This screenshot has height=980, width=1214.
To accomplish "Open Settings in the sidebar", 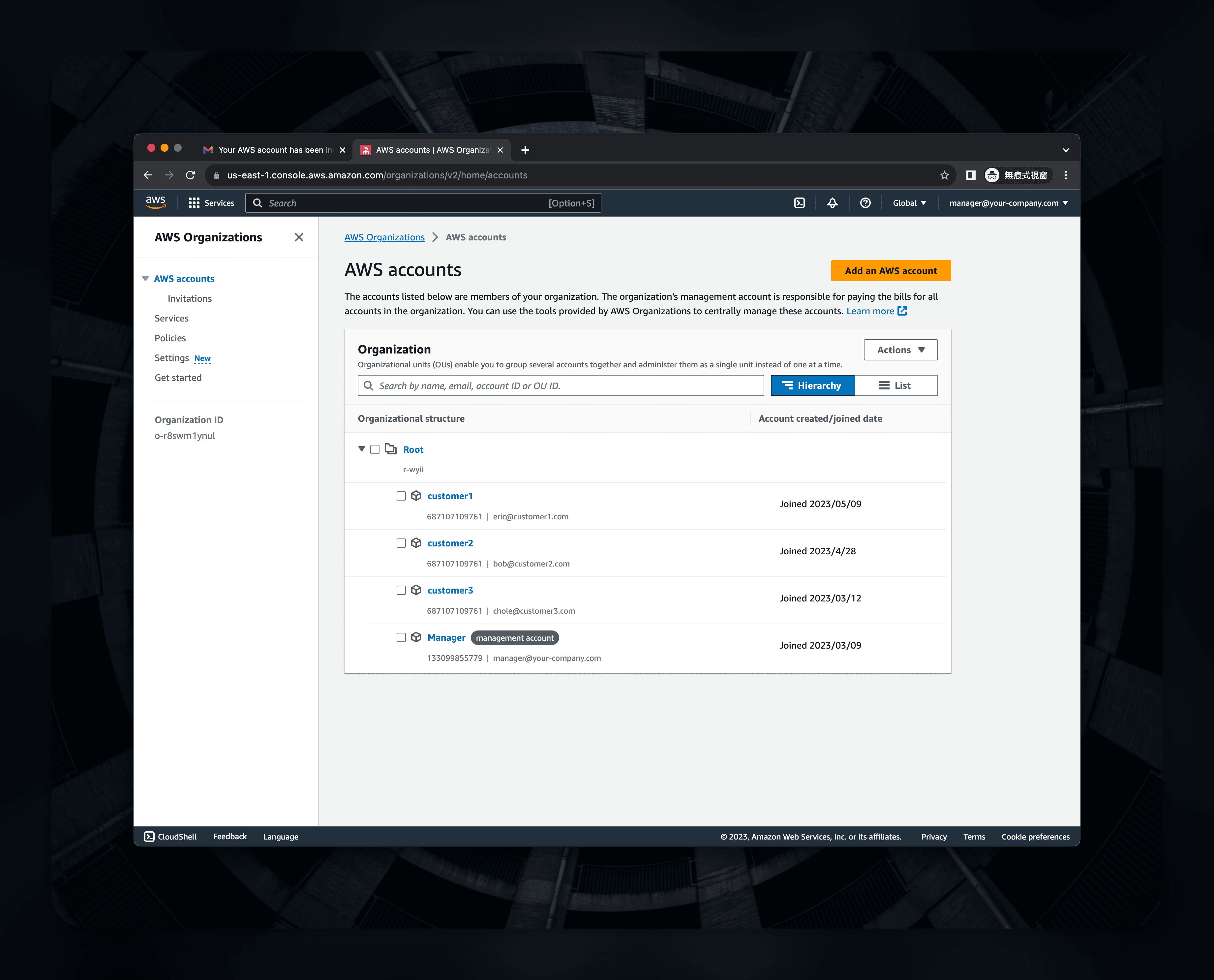I will tap(171, 358).
